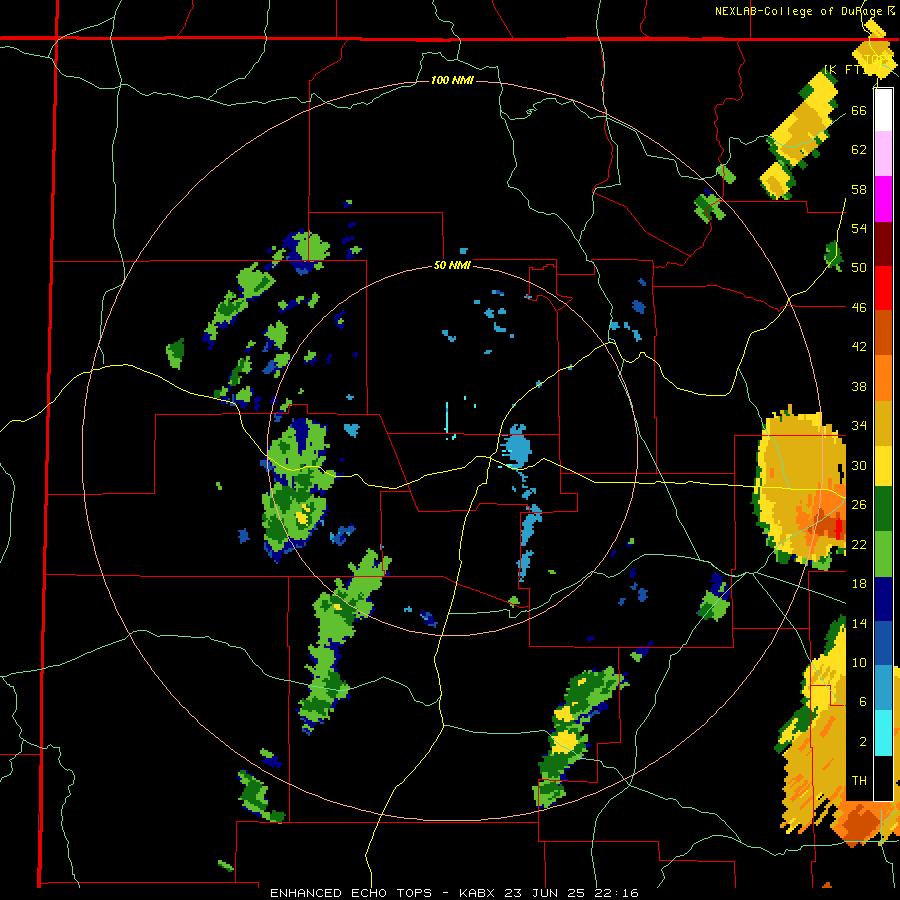This screenshot has height=900, width=900.
Task: Click the "46" legend value
Action: pyautogui.click(x=859, y=308)
